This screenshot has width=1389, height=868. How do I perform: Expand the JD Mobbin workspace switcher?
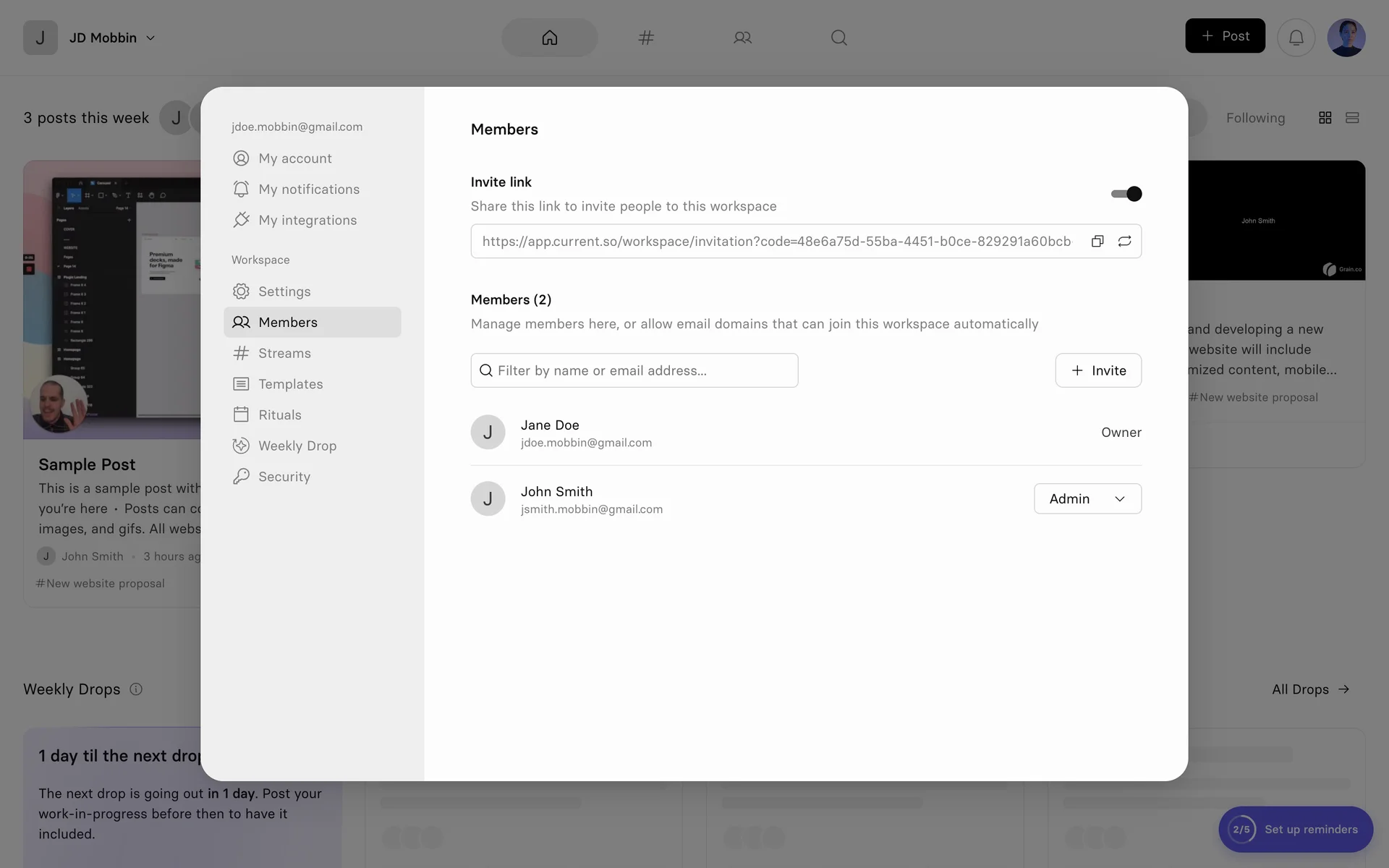click(x=112, y=38)
